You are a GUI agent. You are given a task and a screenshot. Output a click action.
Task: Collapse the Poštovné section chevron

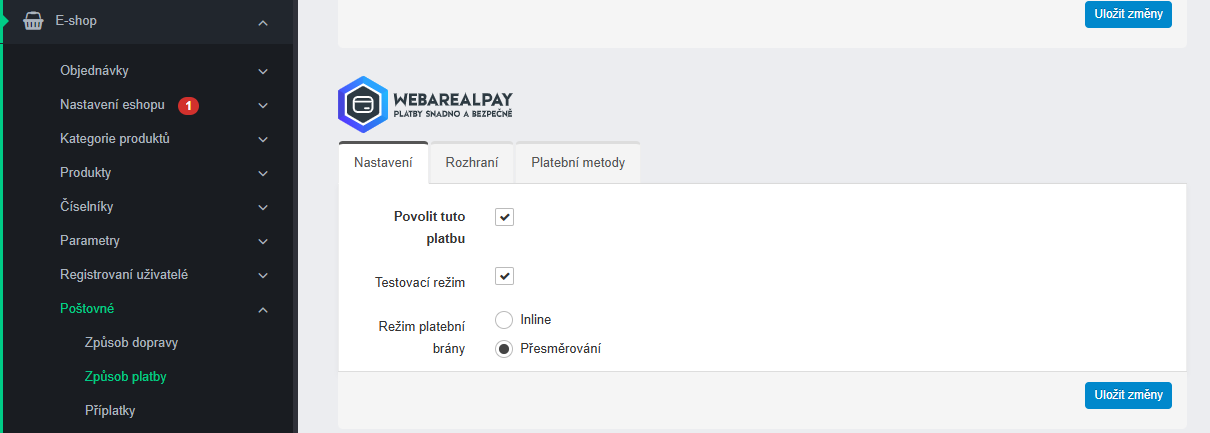click(x=263, y=310)
